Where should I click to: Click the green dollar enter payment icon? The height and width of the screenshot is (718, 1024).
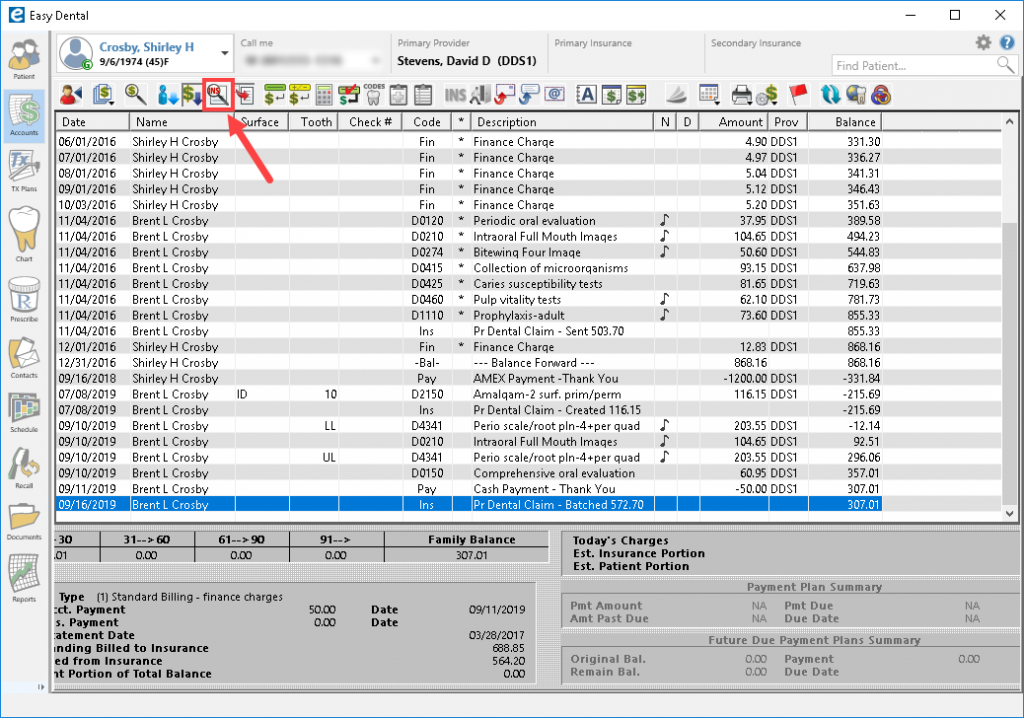(x=274, y=95)
